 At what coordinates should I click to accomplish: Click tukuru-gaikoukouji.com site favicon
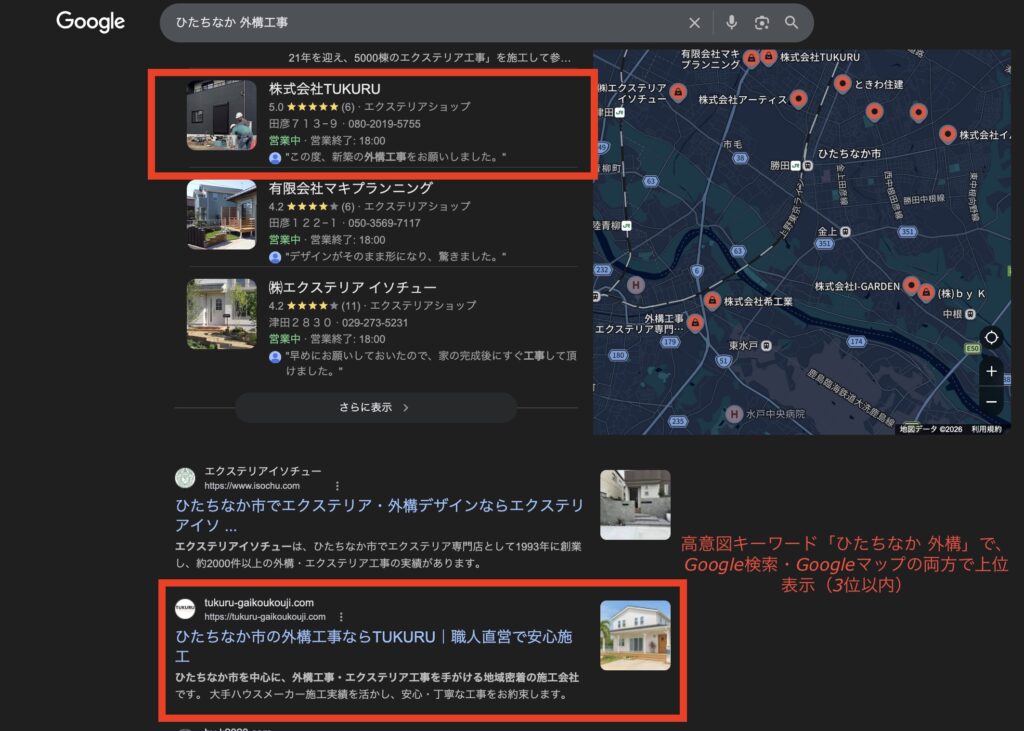185,608
